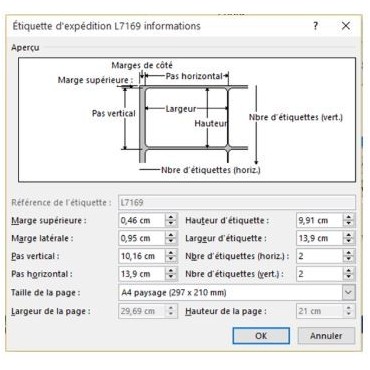370x370 pixels.
Task: Increase Hauteur d'étiquette with up arrow
Action: (349, 217)
